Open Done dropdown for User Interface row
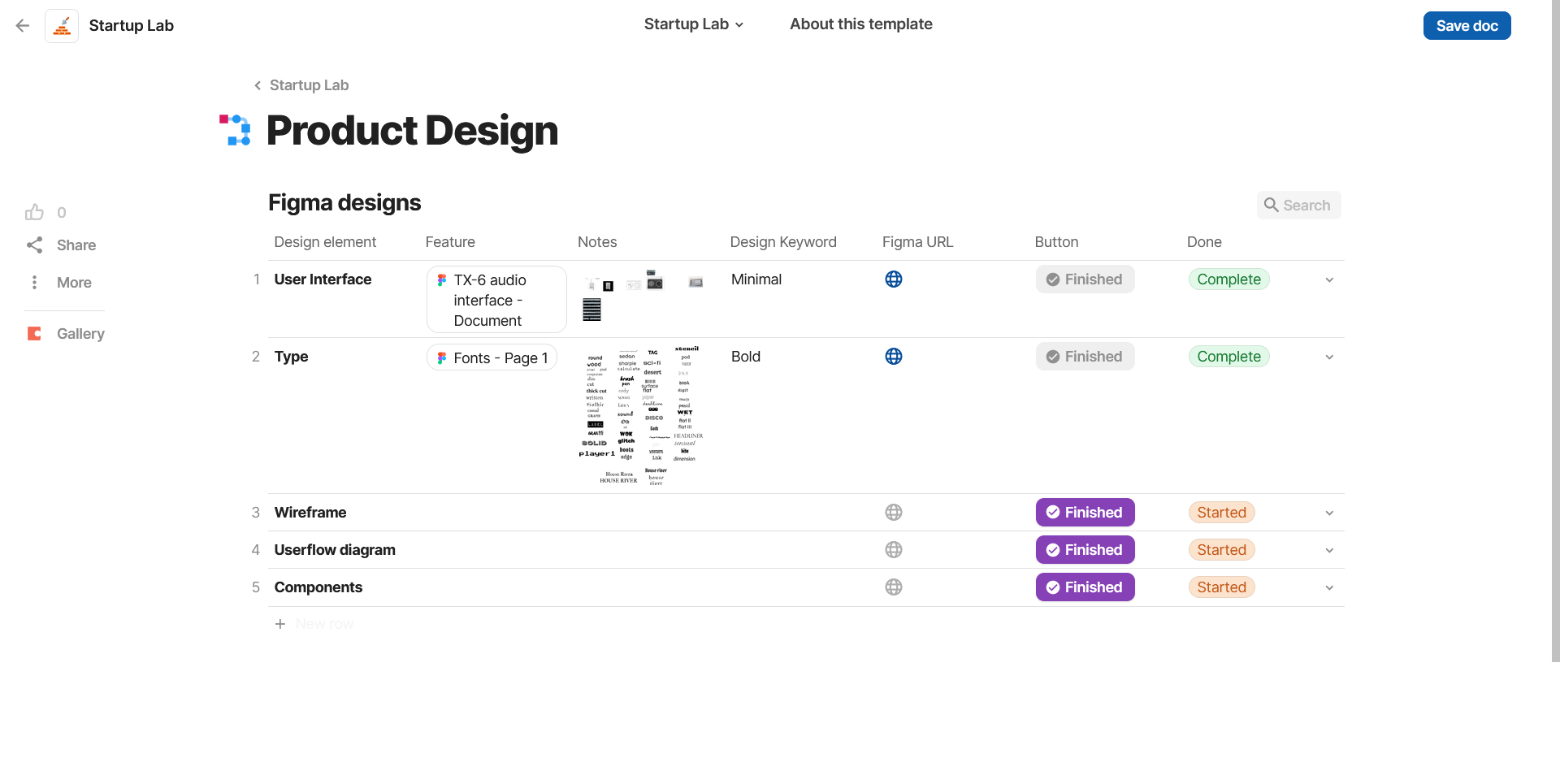Viewport: 1560px width, 784px height. click(1329, 280)
